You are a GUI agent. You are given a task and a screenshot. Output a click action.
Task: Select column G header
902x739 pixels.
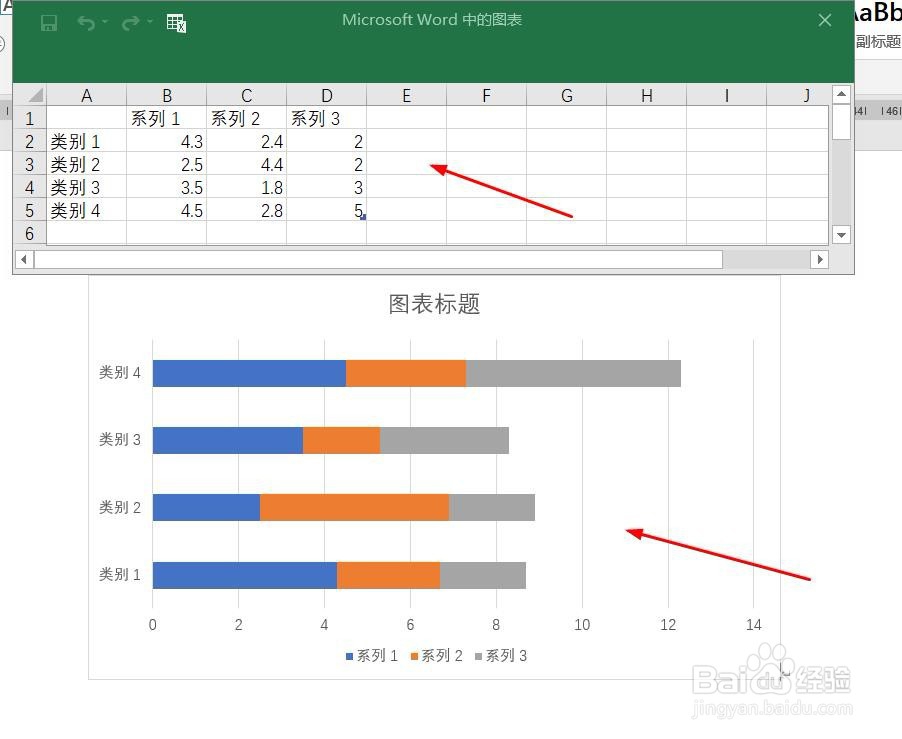click(566, 95)
